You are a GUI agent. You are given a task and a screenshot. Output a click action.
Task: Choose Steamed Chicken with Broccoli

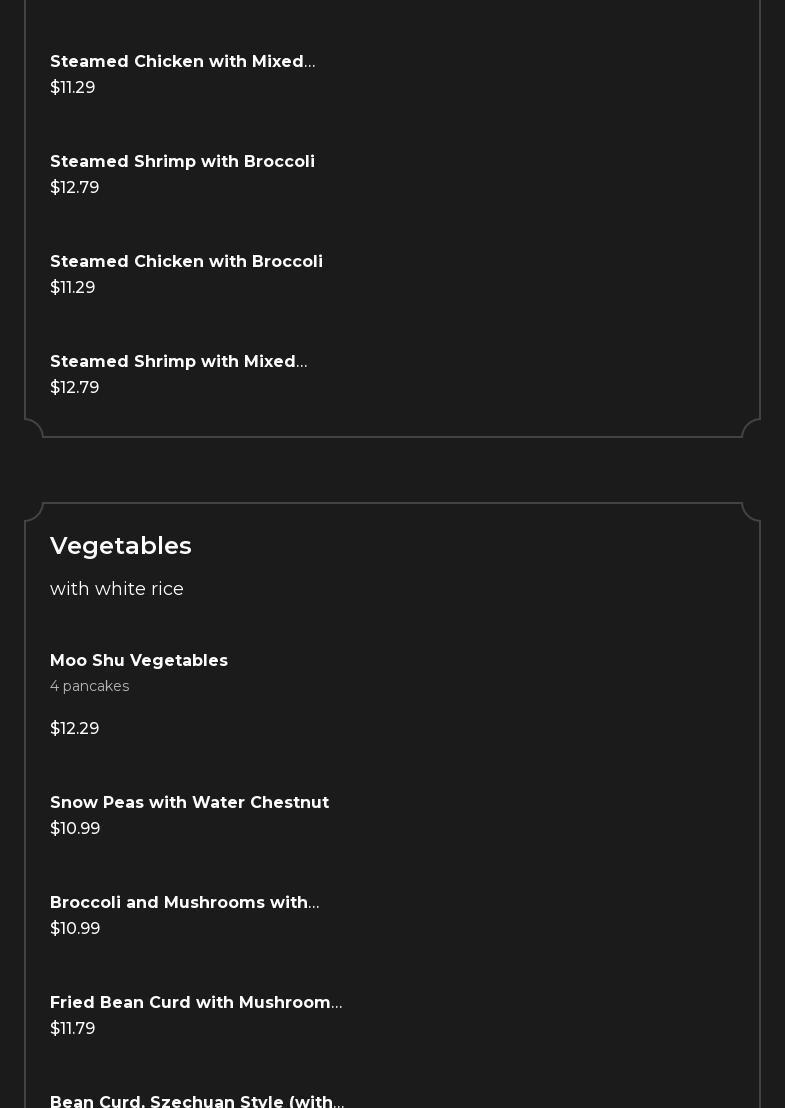tap(186, 262)
